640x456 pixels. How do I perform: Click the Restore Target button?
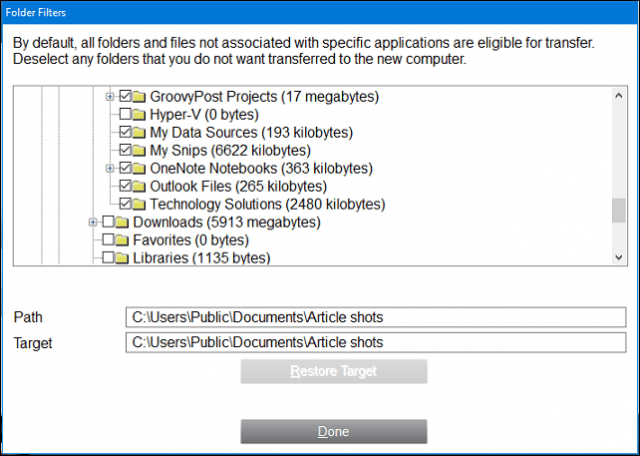click(x=333, y=371)
